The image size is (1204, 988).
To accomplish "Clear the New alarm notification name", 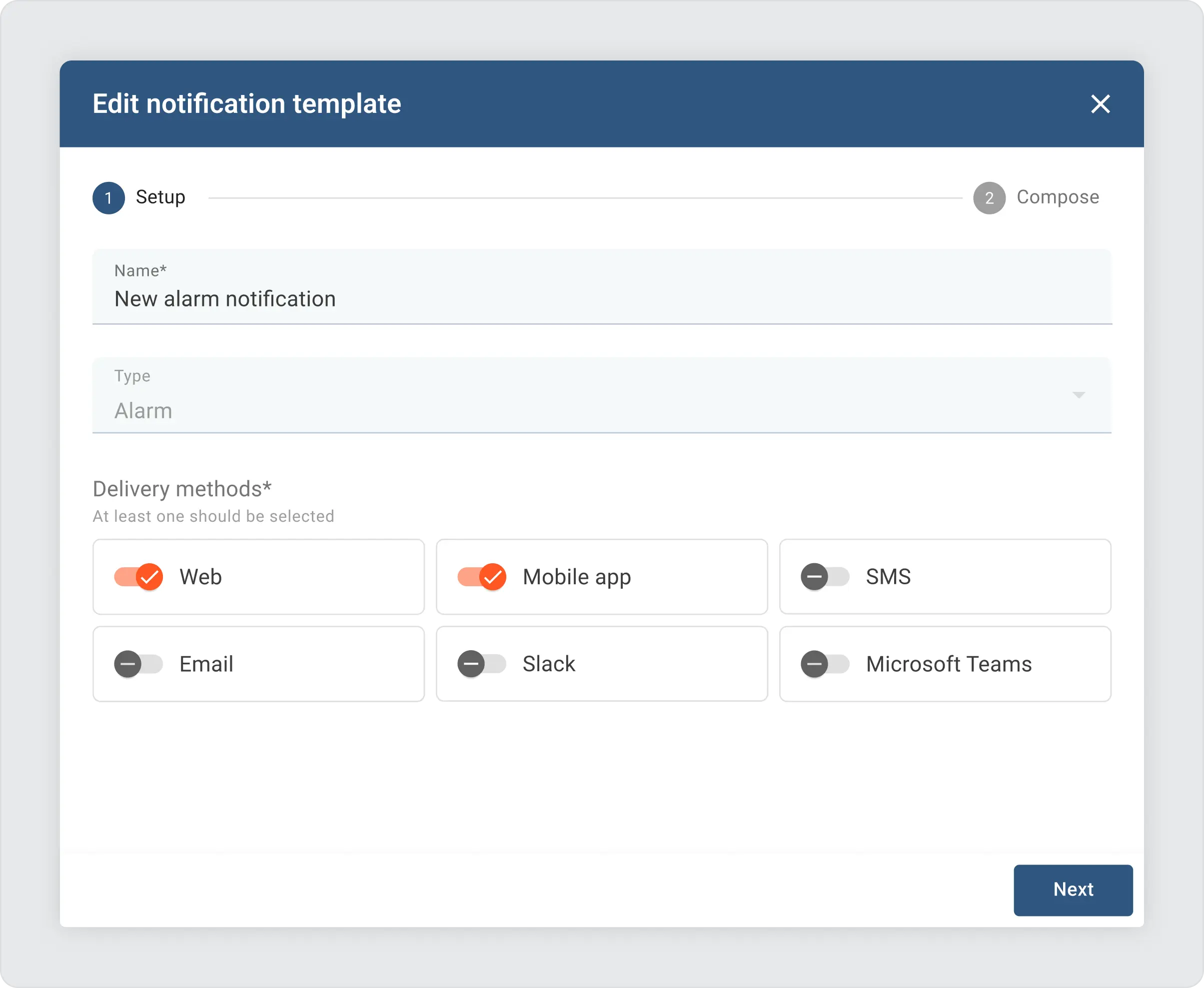I will 601,298.
